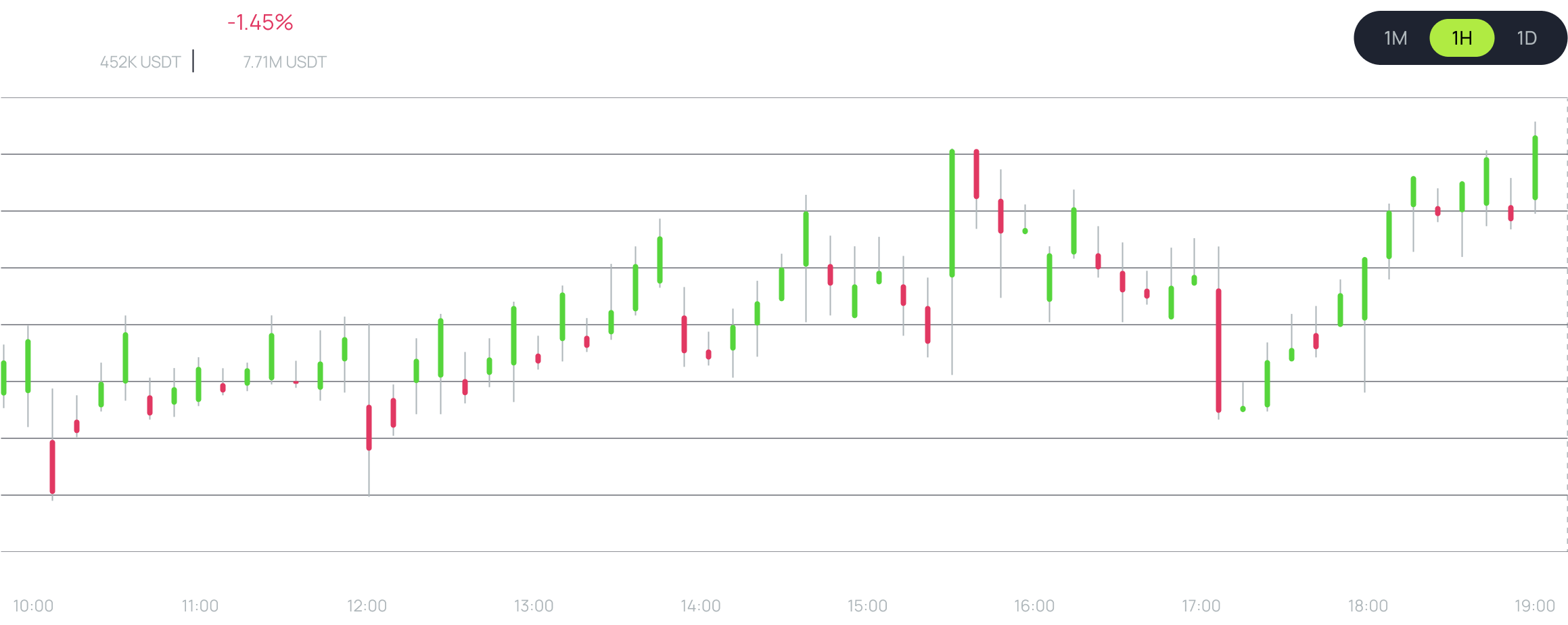Click the 17:00 time axis label
The height and width of the screenshot is (625, 1568).
tap(1201, 605)
